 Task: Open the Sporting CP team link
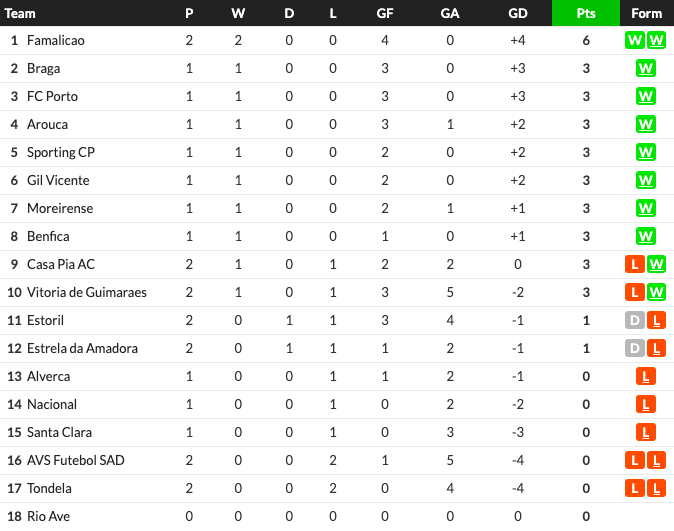click(61, 153)
